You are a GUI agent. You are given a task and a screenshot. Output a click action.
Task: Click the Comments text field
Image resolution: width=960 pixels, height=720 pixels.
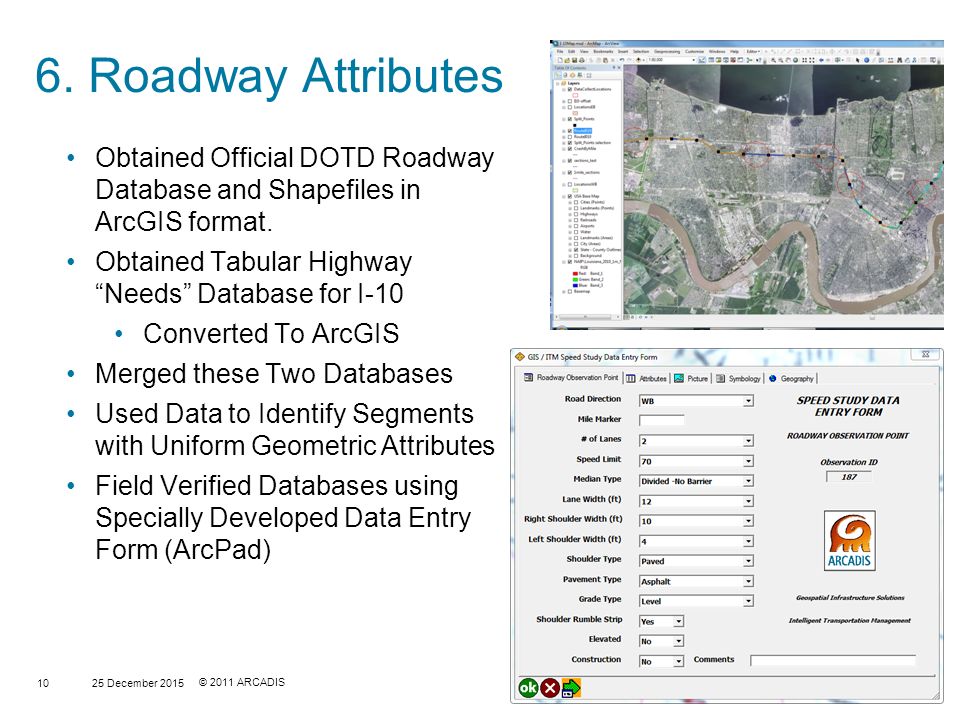[833, 660]
